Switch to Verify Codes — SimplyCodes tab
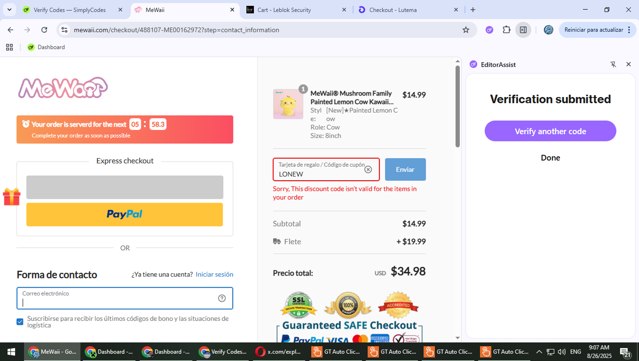The image size is (639, 361). point(69,10)
